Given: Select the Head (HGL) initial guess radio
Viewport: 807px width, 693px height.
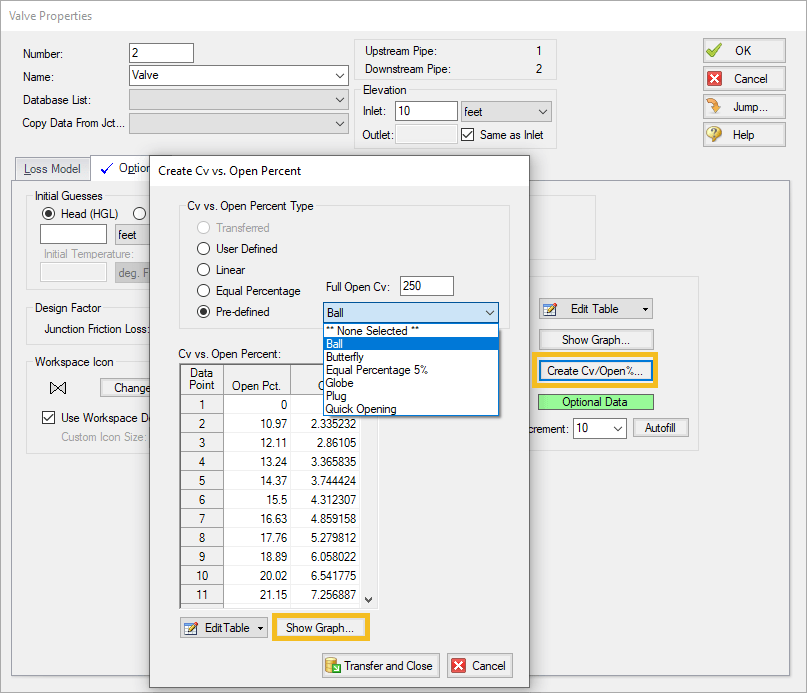Looking at the screenshot, I should pos(48,214).
